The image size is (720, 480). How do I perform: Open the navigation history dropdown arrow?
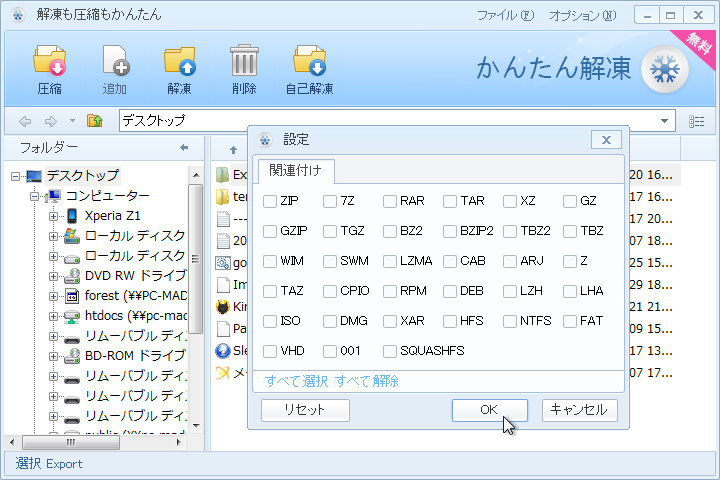72,121
